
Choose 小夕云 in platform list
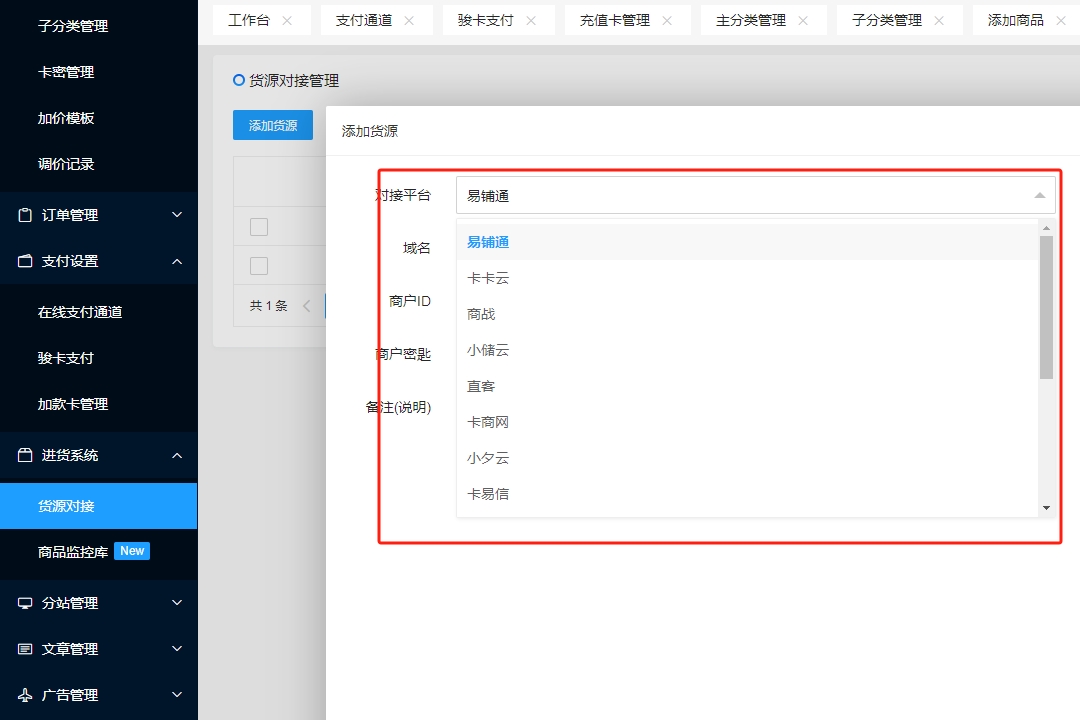point(747,457)
